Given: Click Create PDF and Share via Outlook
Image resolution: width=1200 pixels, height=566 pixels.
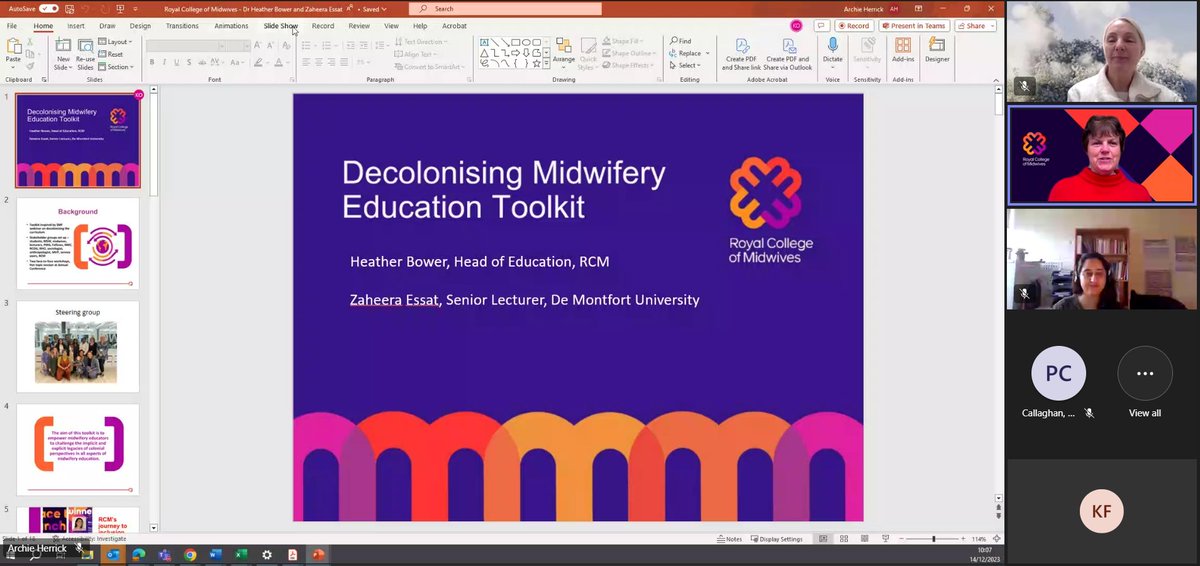Looking at the screenshot, I should point(788,54).
